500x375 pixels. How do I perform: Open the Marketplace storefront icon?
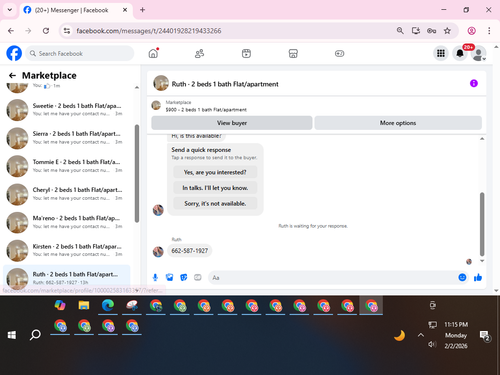click(x=293, y=53)
